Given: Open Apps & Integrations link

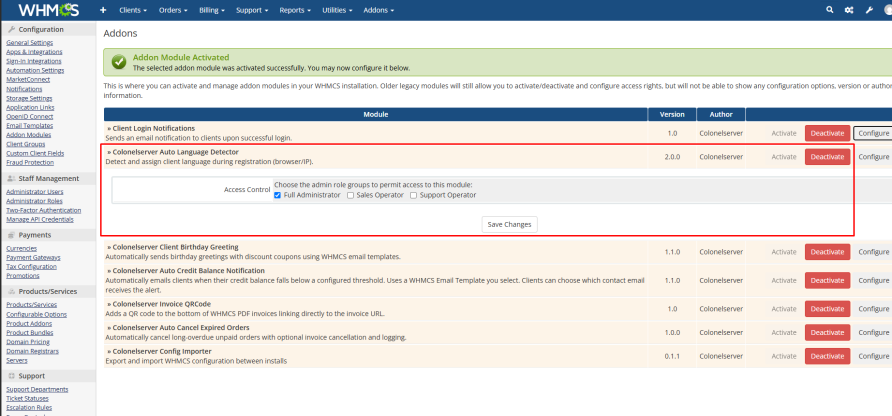Looking at the screenshot, I should click(34, 52).
